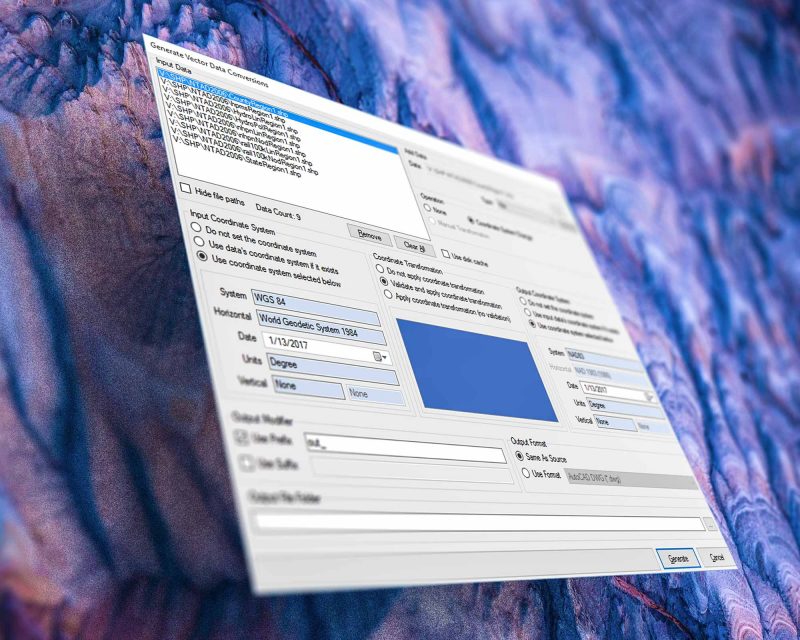Open the output Date calendar dropdown icon
This screenshot has width=800, height=640.
649,396
